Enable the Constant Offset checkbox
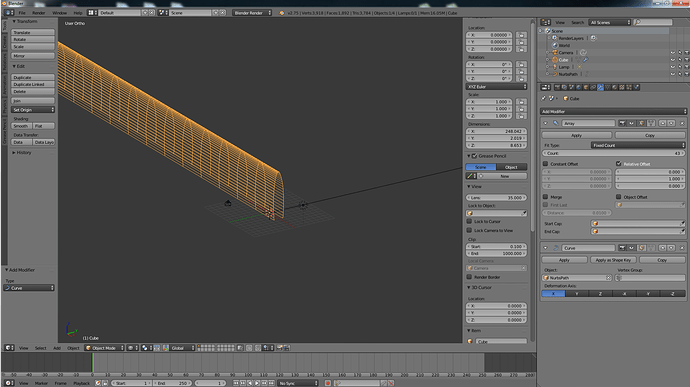690x387 pixels. pos(545,164)
